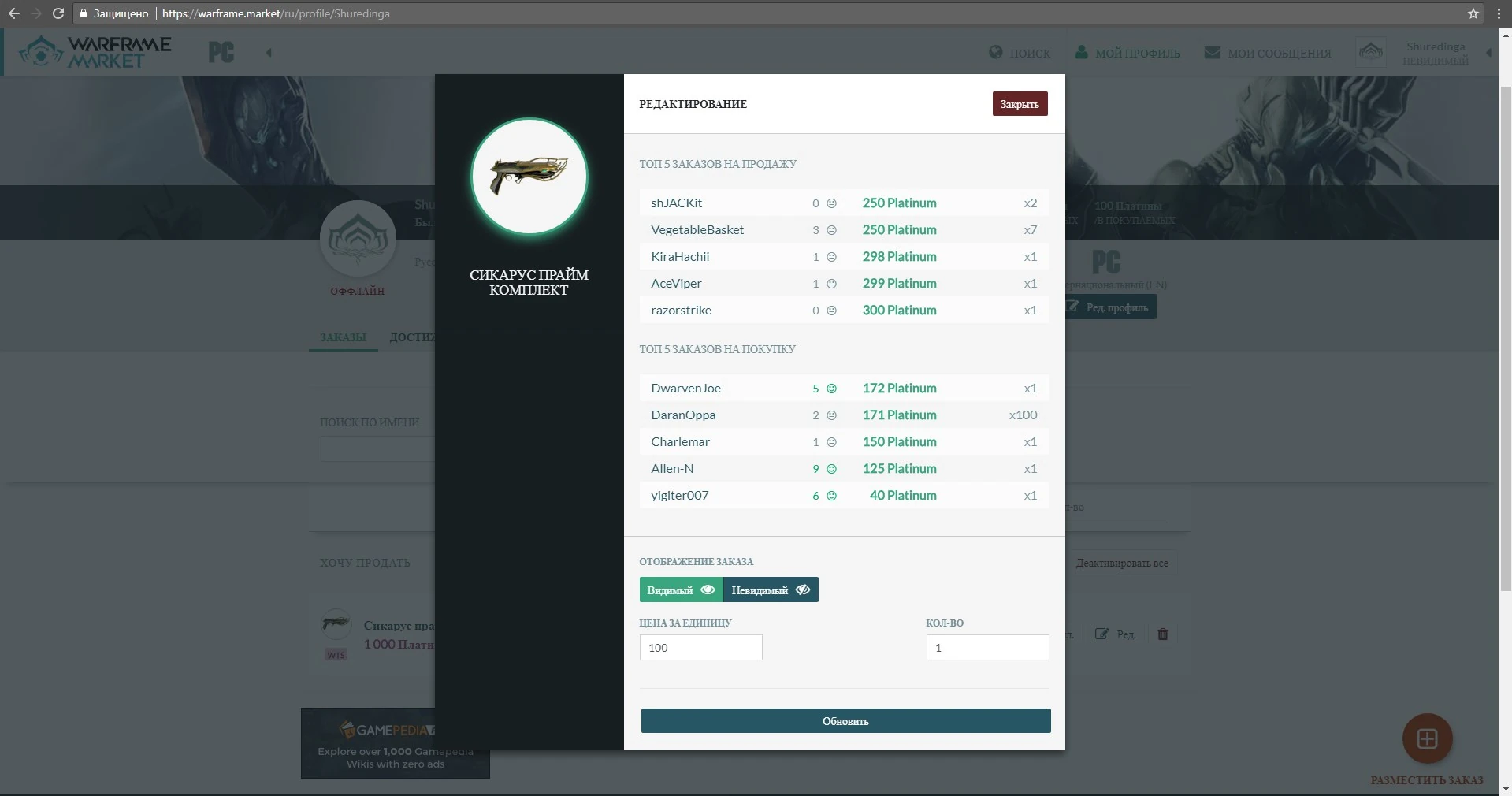Click the trash icon to delete order
The height and width of the screenshot is (796, 1512).
(1162, 634)
